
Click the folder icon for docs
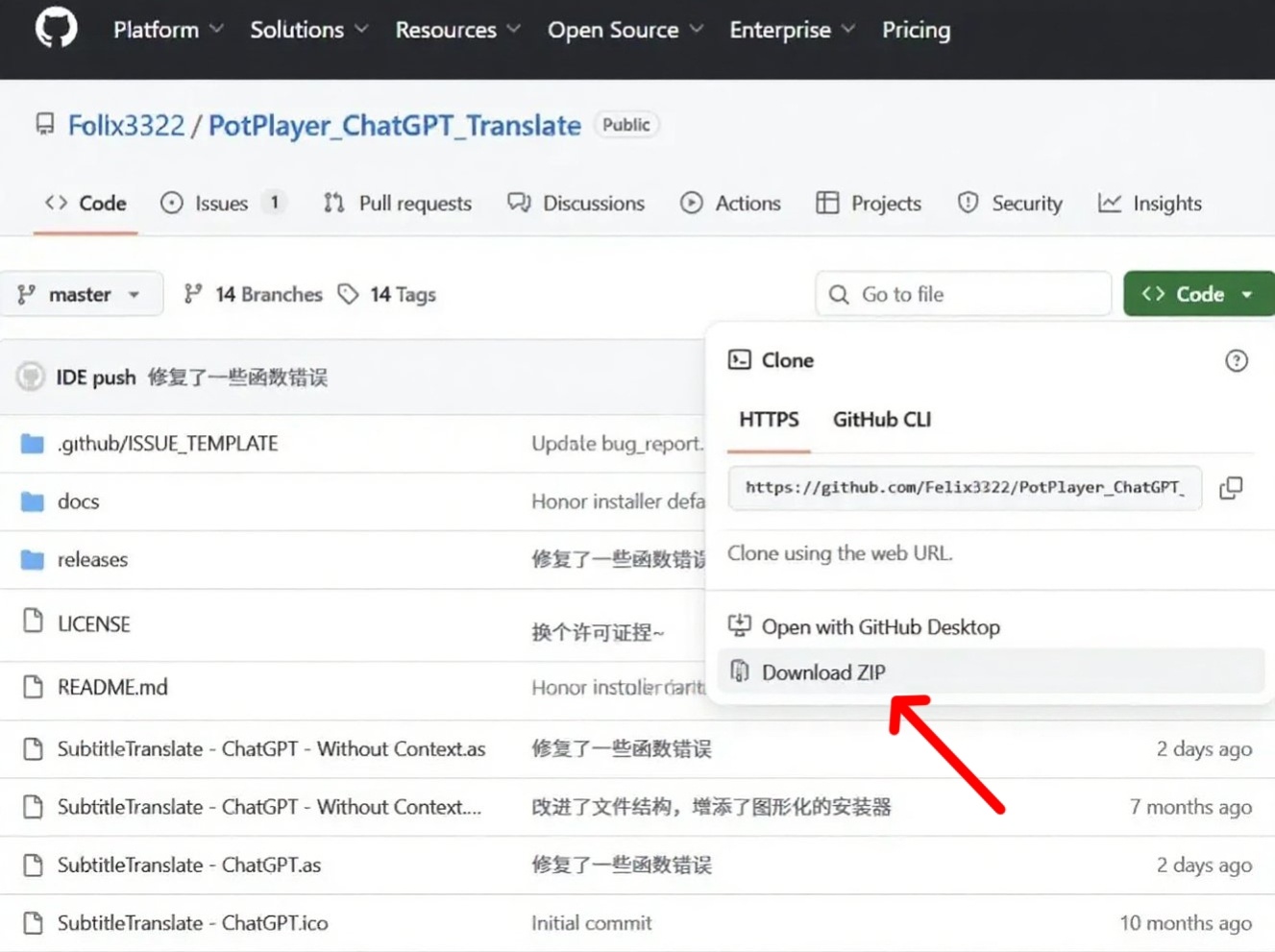pyautogui.click(x=33, y=501)
